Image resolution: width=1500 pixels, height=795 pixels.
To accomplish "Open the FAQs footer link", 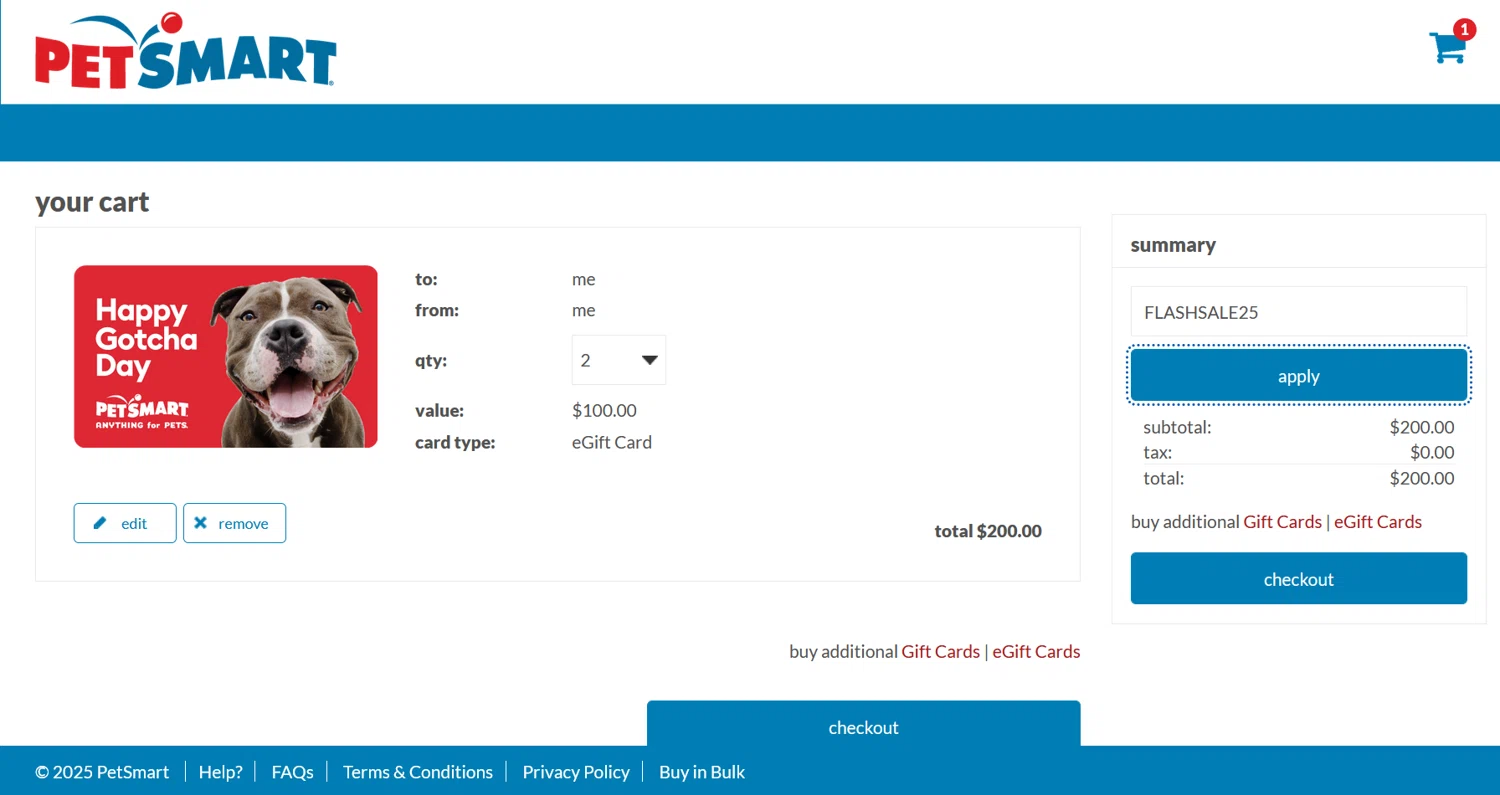I will click(x=292, y=772).
